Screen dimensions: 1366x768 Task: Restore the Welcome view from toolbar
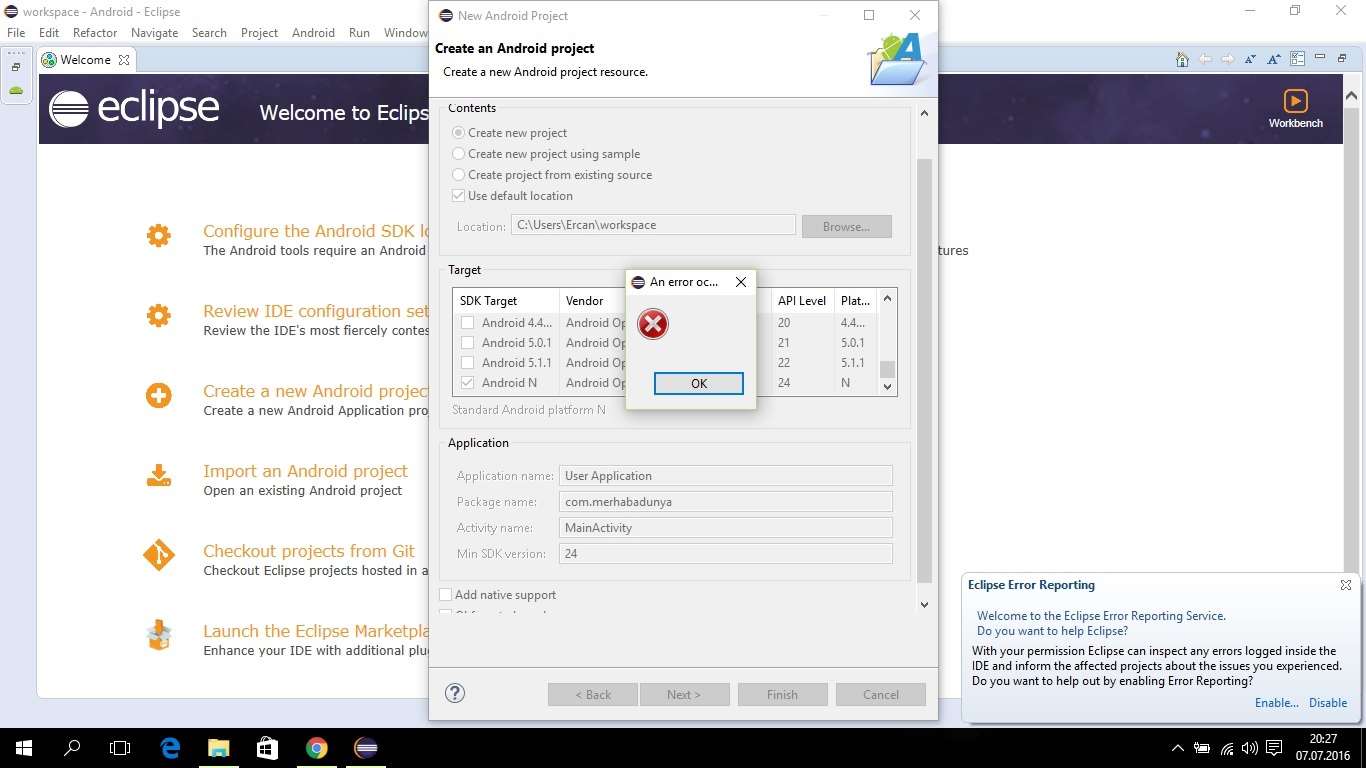click(x=1340, y=58)
